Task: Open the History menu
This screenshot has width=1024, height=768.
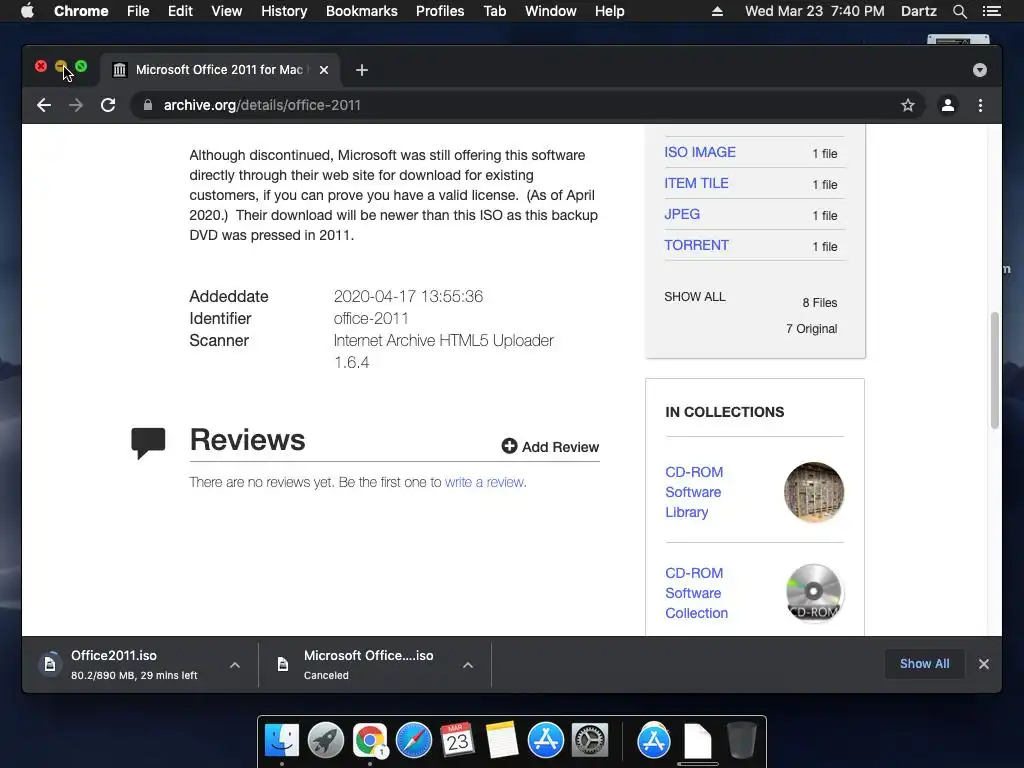Action: pos(284,11)
